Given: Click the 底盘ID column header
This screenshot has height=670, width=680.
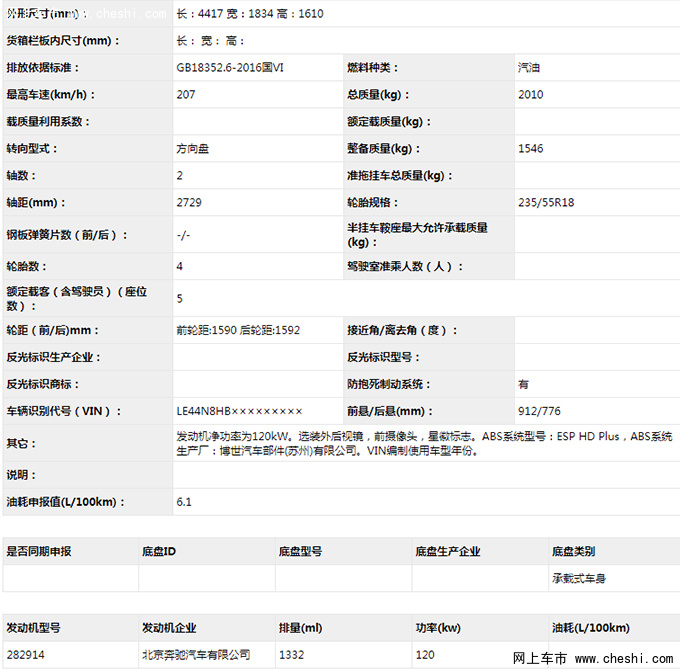Looking at the screenshot, I should [159, 552].
